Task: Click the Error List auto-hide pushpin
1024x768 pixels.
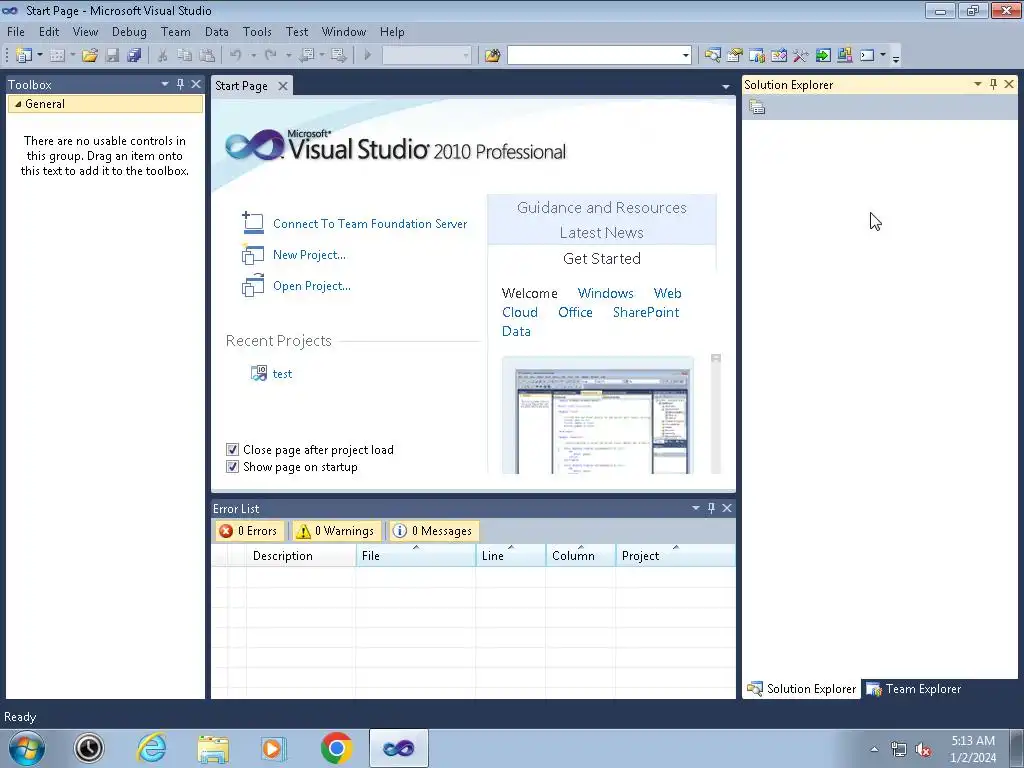Action: [711, 508]
